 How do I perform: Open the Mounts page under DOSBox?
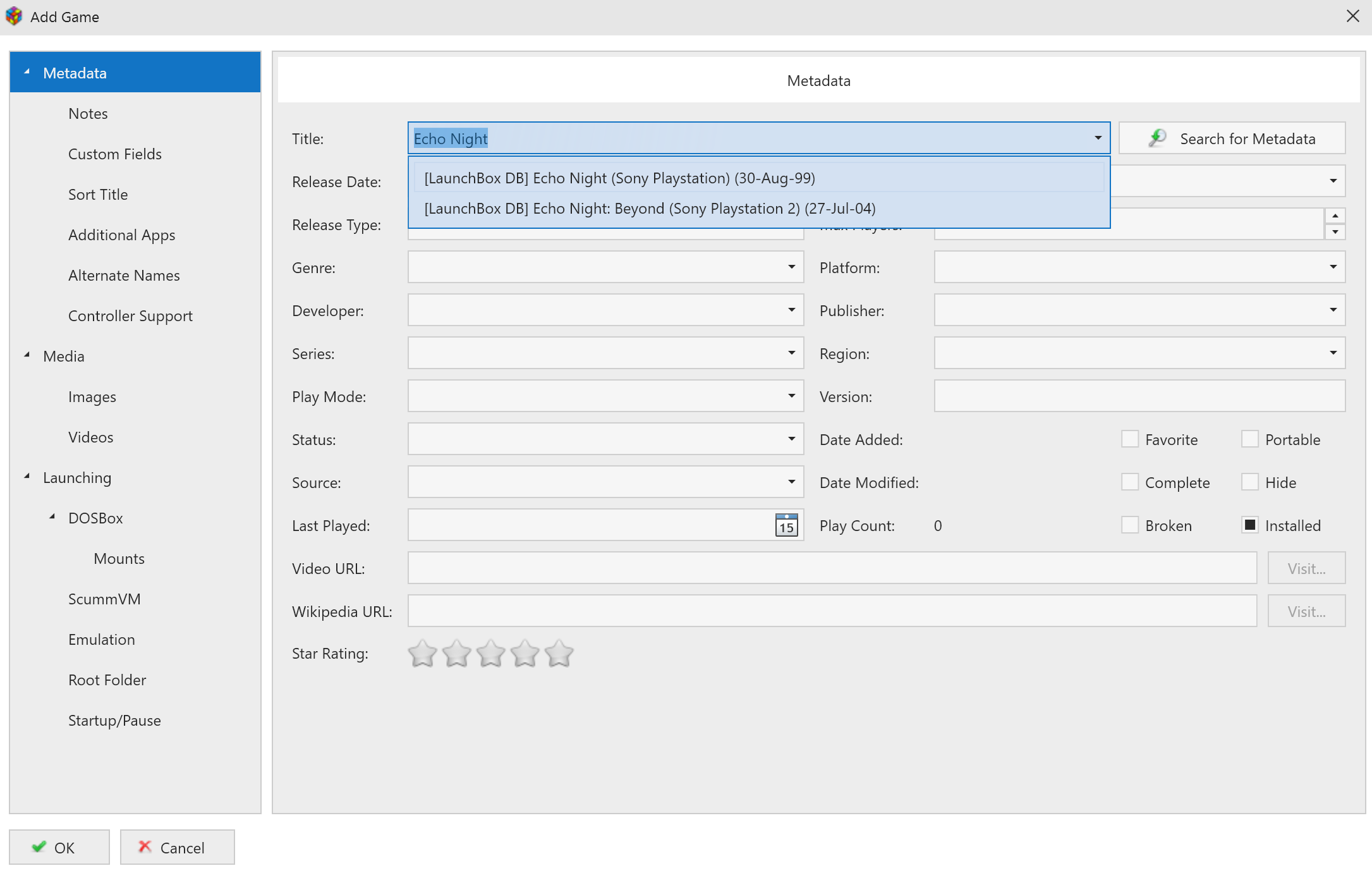[x=119, y=558]
